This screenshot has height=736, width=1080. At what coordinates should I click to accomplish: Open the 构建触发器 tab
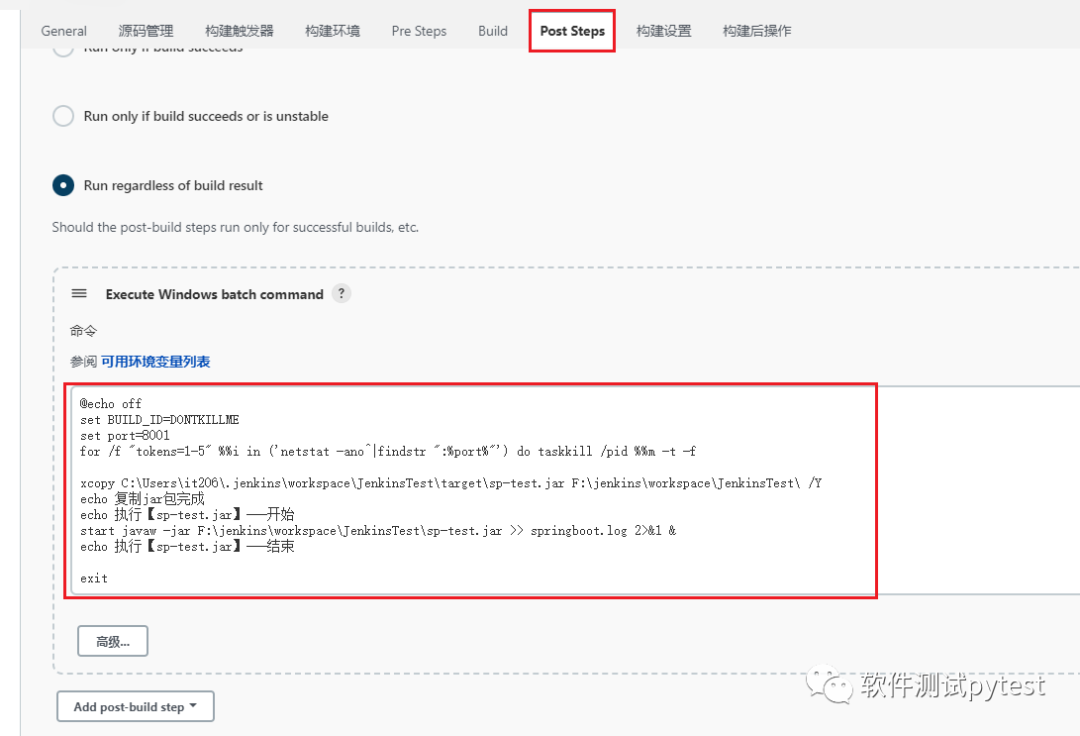239,31
